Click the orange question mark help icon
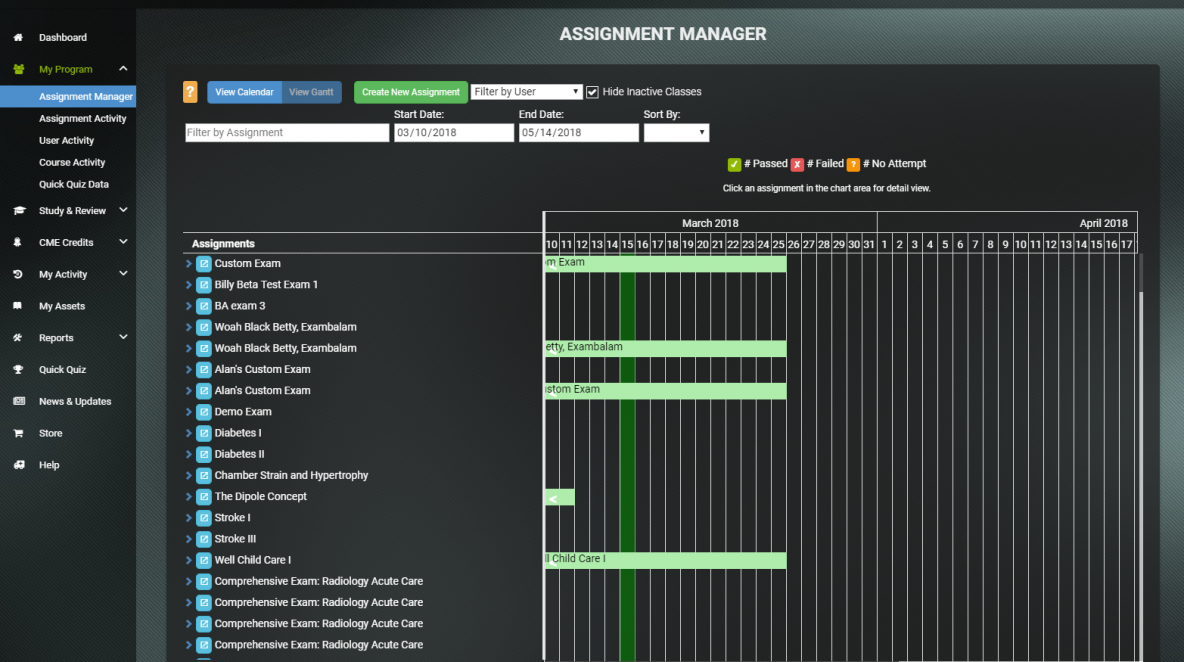The width and height of the screenshot is (1184, 662). click(x=190, y=92)
